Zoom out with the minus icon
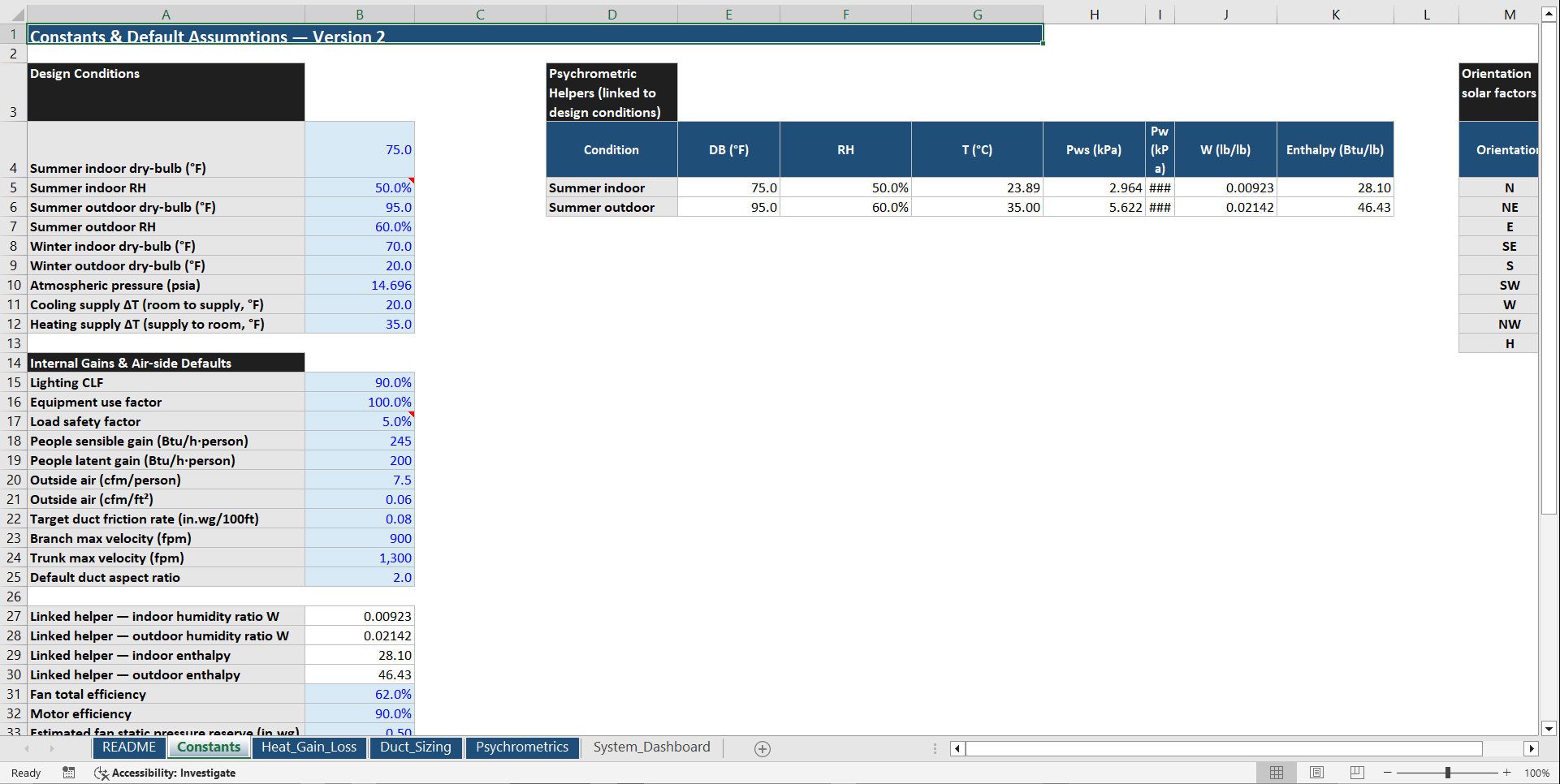 point(1389,772)
